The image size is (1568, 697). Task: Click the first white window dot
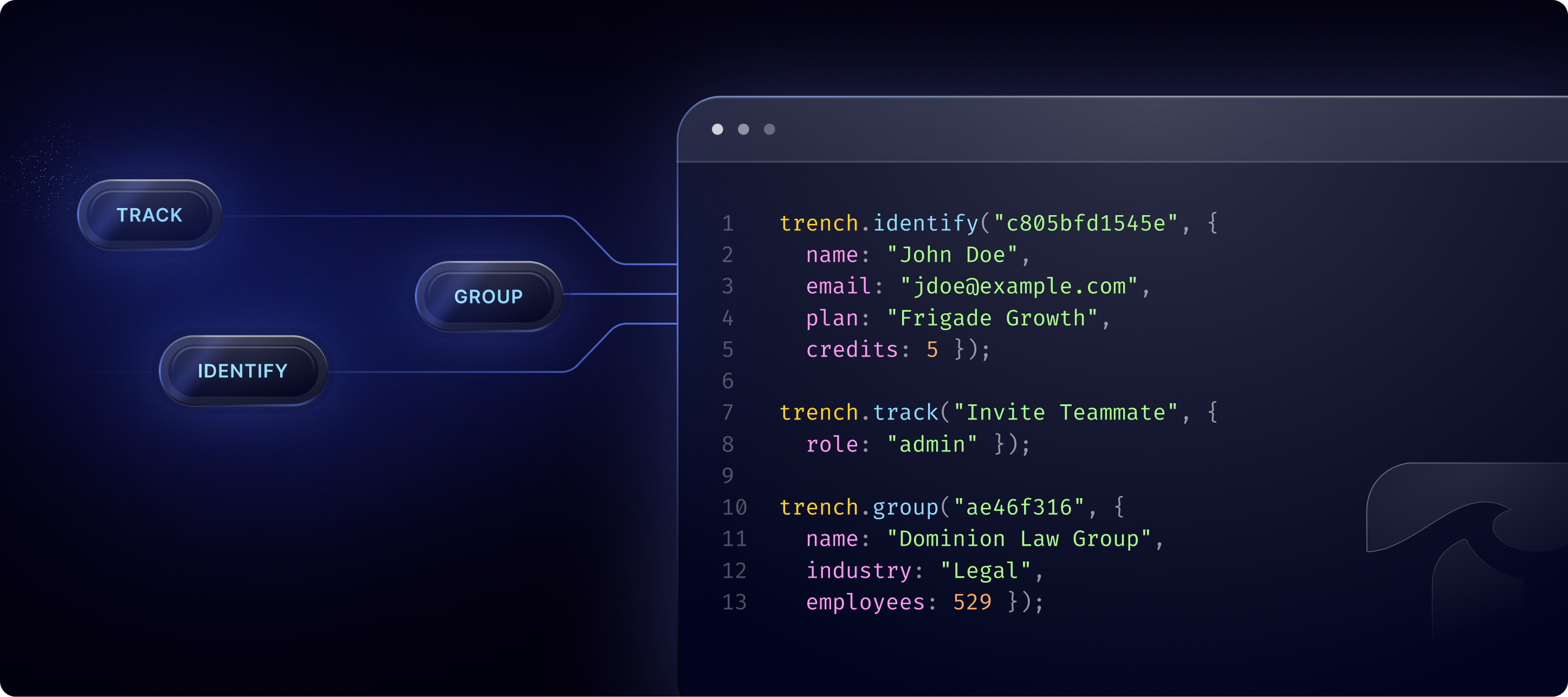pos(718,129)
